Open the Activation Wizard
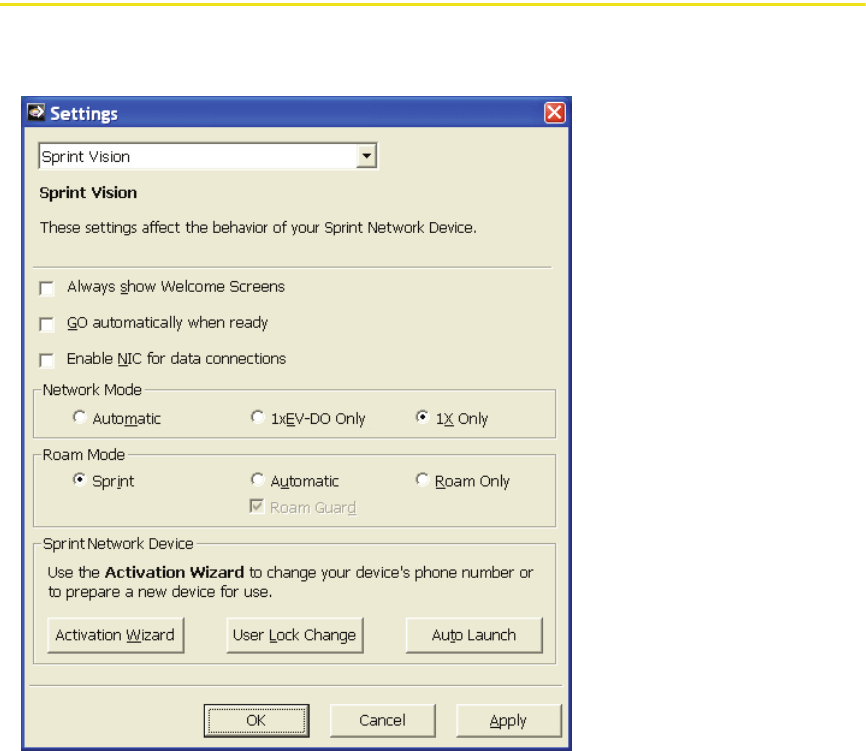Viewport: 866px width, 751px height. (x=115, y=635)
